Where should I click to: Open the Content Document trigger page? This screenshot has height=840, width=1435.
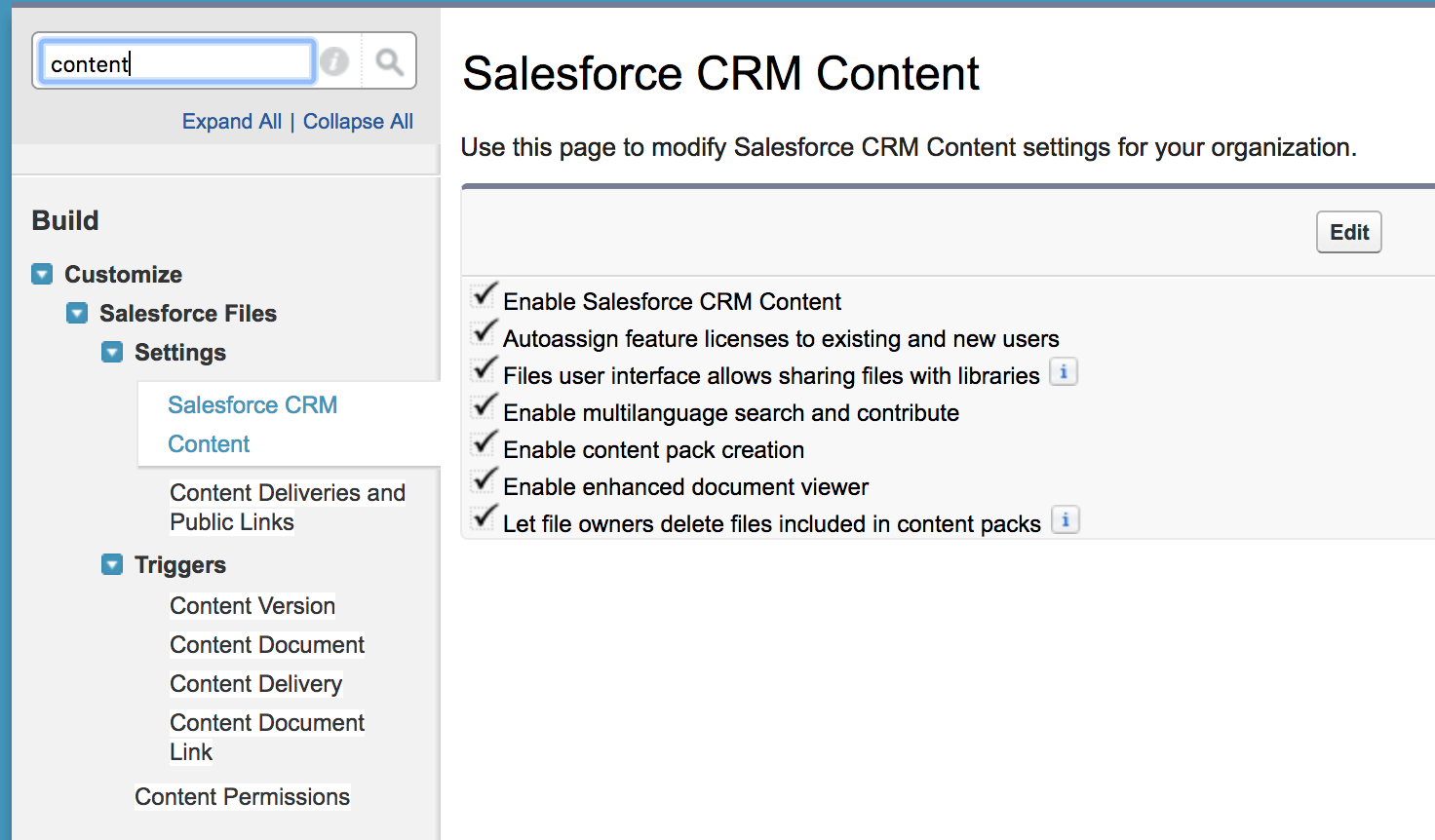pos(267,645)
